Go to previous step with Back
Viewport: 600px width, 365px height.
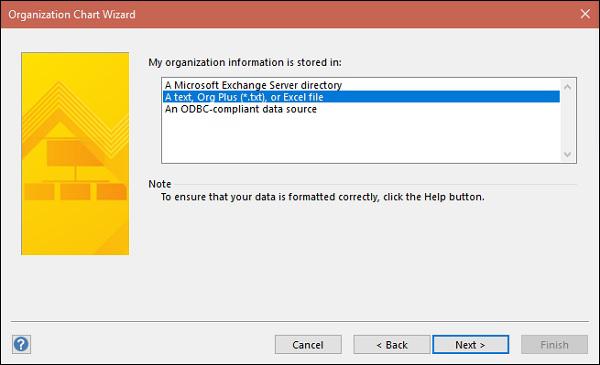pos(392,345)
